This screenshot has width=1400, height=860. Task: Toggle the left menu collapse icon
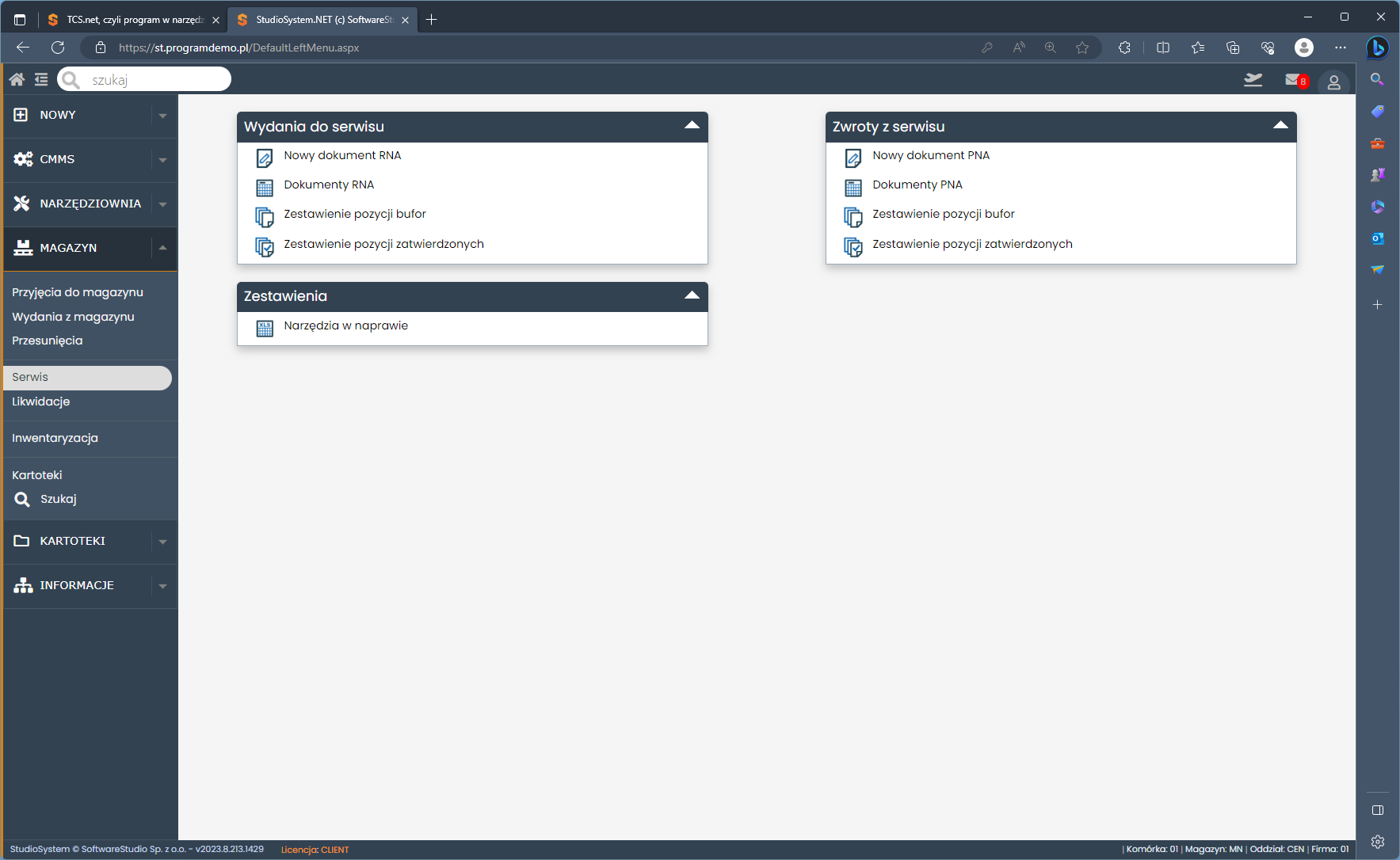coord(41,79)
